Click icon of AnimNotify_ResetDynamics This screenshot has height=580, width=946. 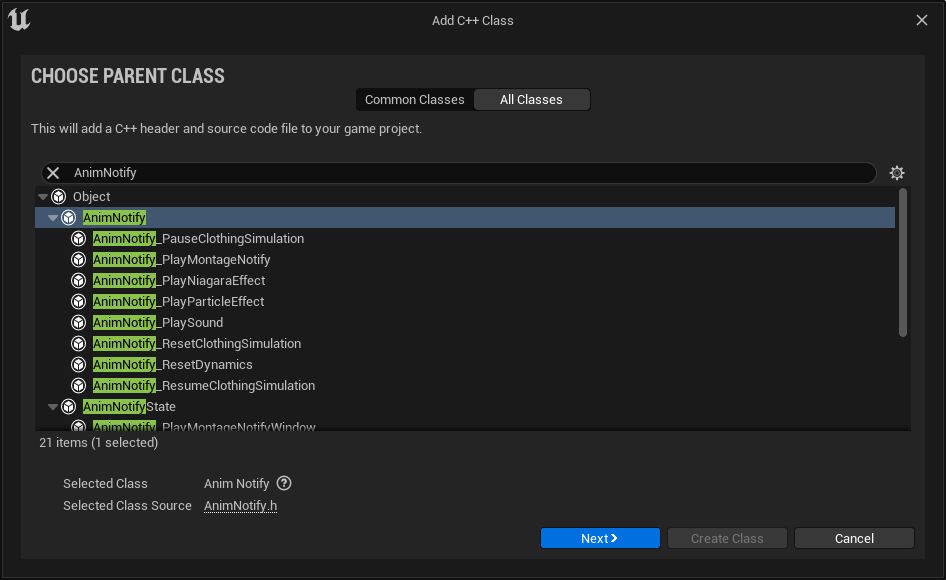pos(78,365)
